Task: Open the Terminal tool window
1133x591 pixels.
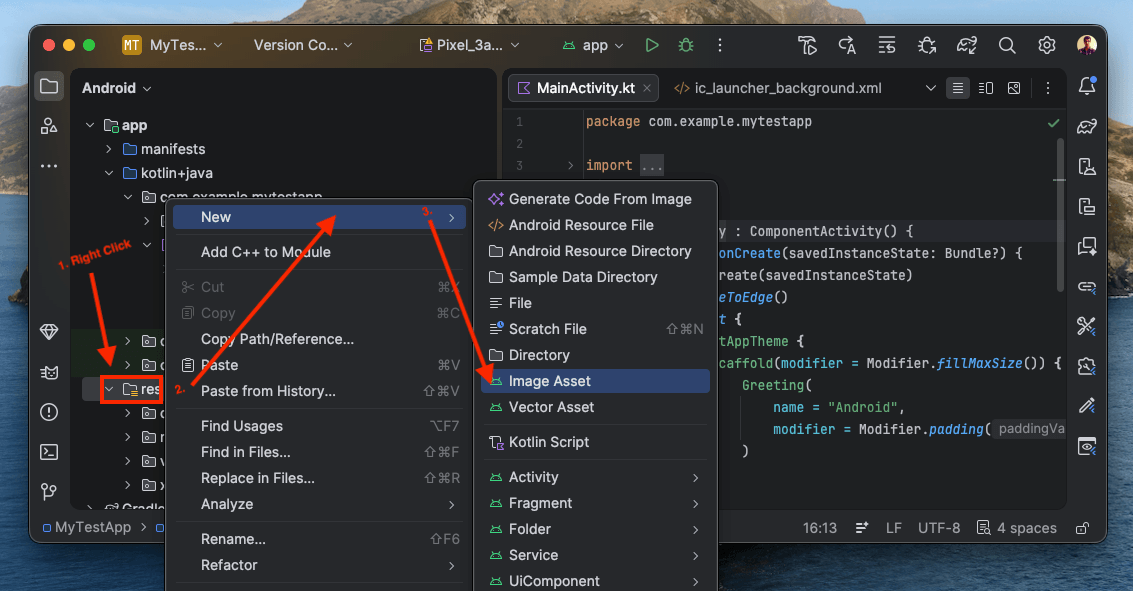Action: click(49, 452)
